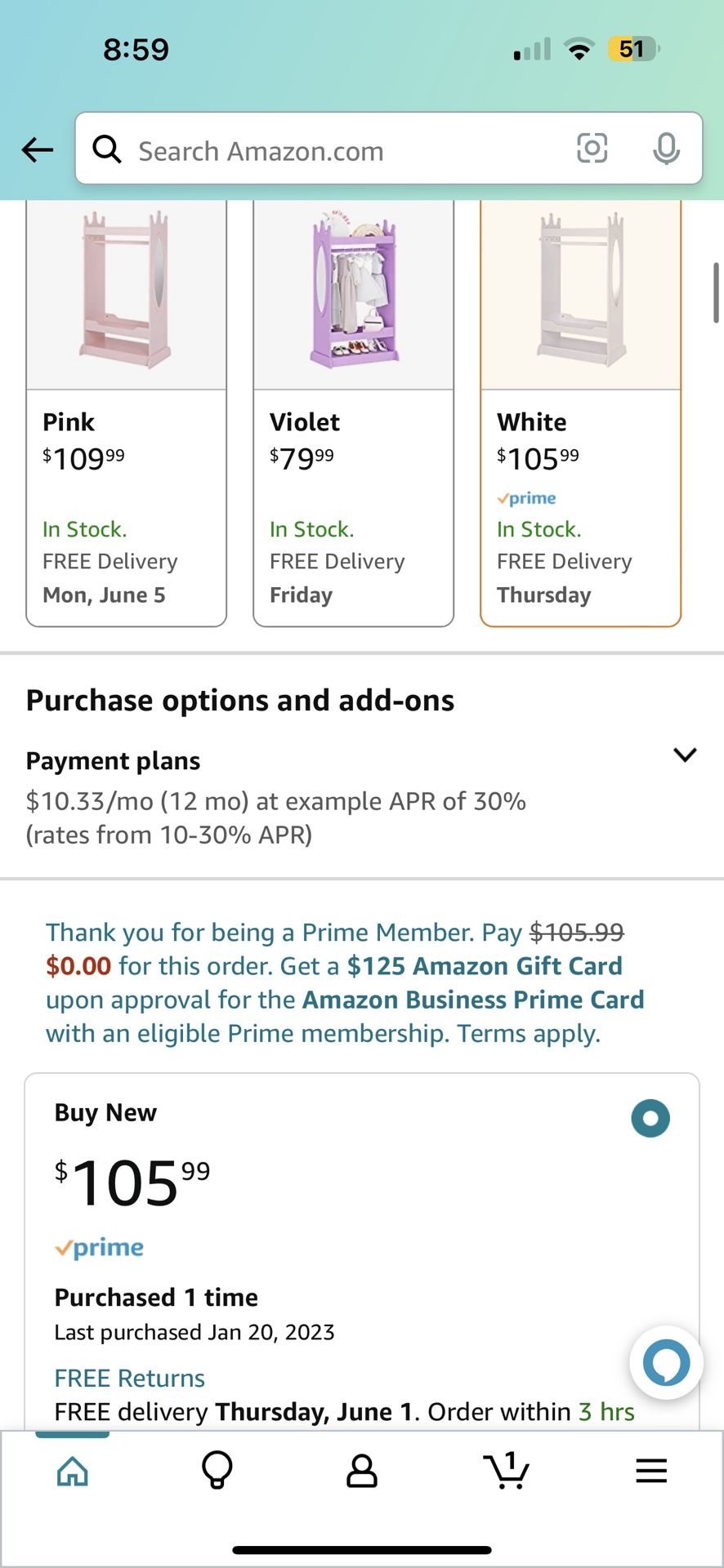Select the White color option card
The image size is (724, 1568).
tap(581, 412)
